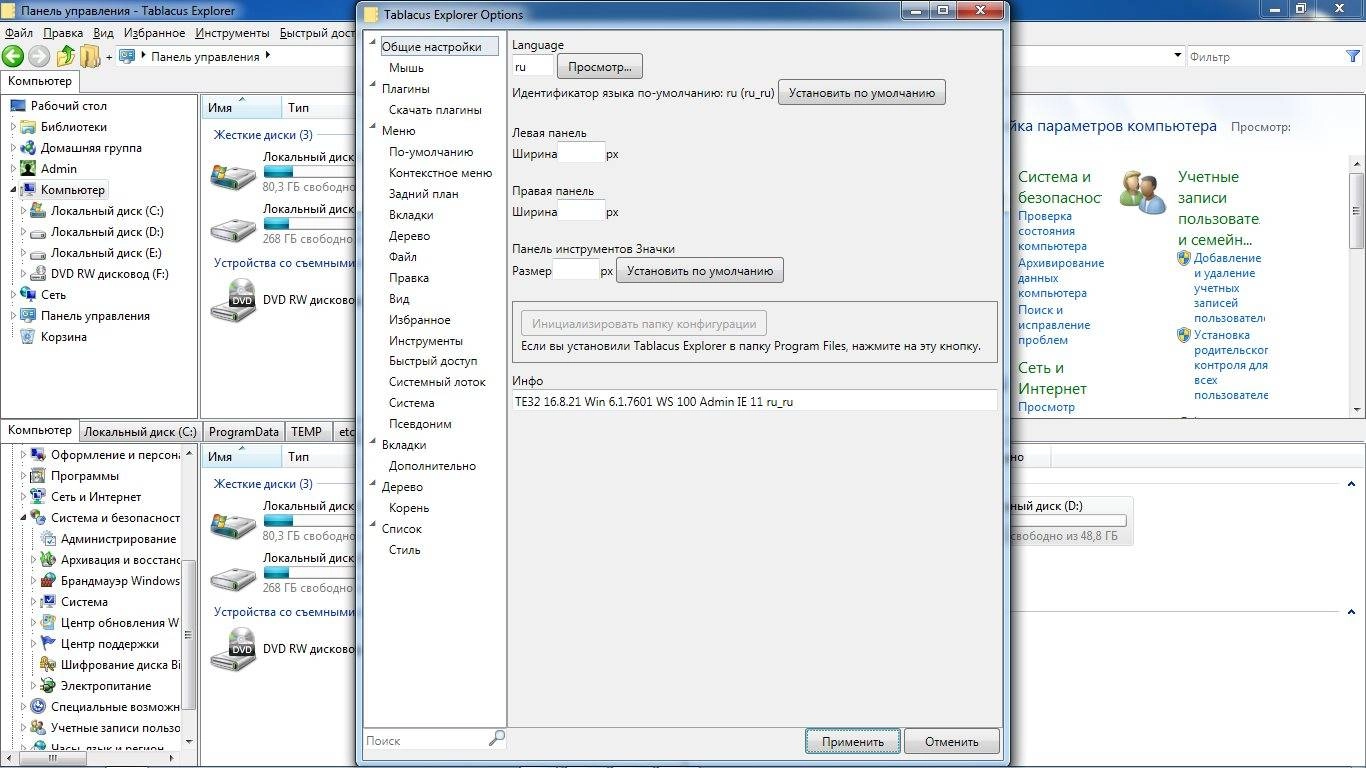Click left panel Ширина input field
Image resolution: width=1366 pixels, height=768 pixels.
pyautogui.click(x=581, y=154)
